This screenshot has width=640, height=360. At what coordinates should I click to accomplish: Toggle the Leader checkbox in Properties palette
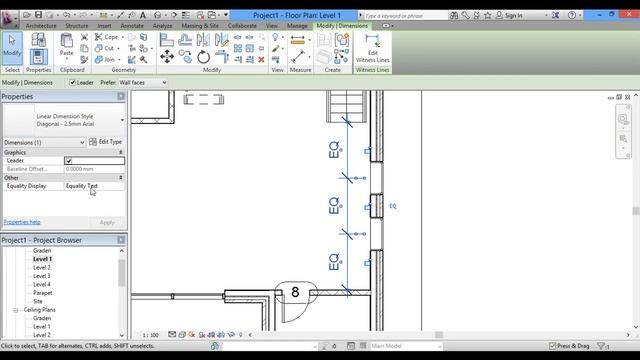coord(68,161)
